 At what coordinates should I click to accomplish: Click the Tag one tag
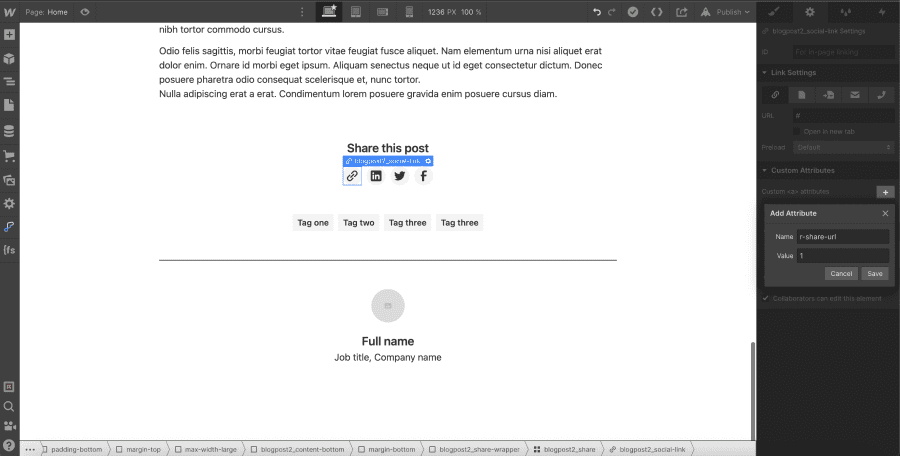click(x=313, y=223)
